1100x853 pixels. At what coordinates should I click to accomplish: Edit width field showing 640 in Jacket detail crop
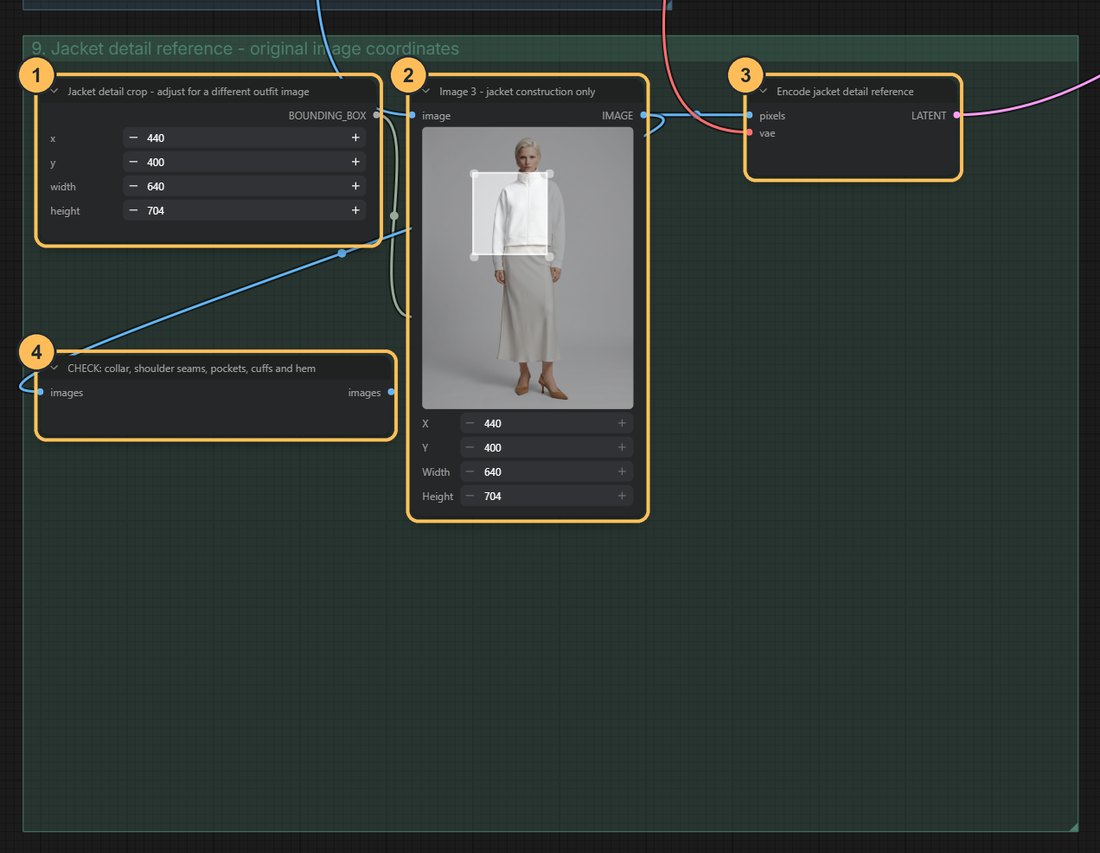pos(244,186)
